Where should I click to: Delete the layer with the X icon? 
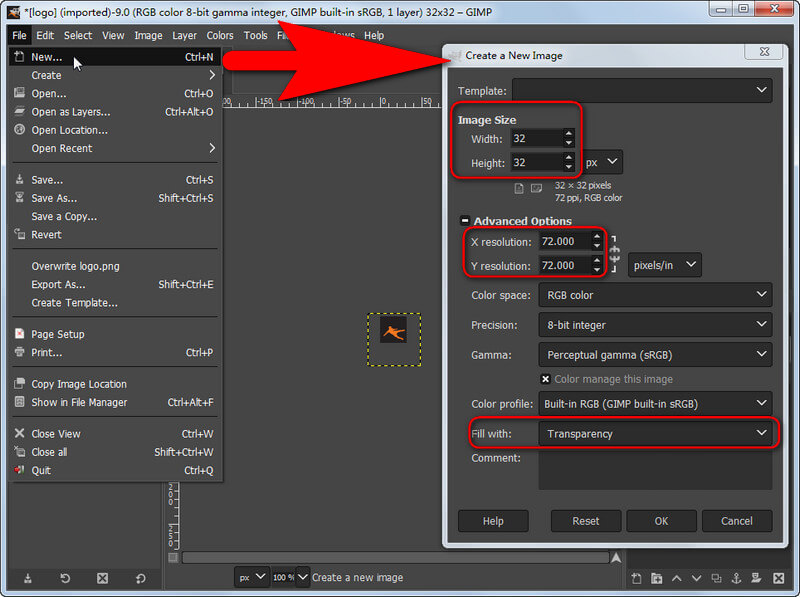[x=778, y=578]
